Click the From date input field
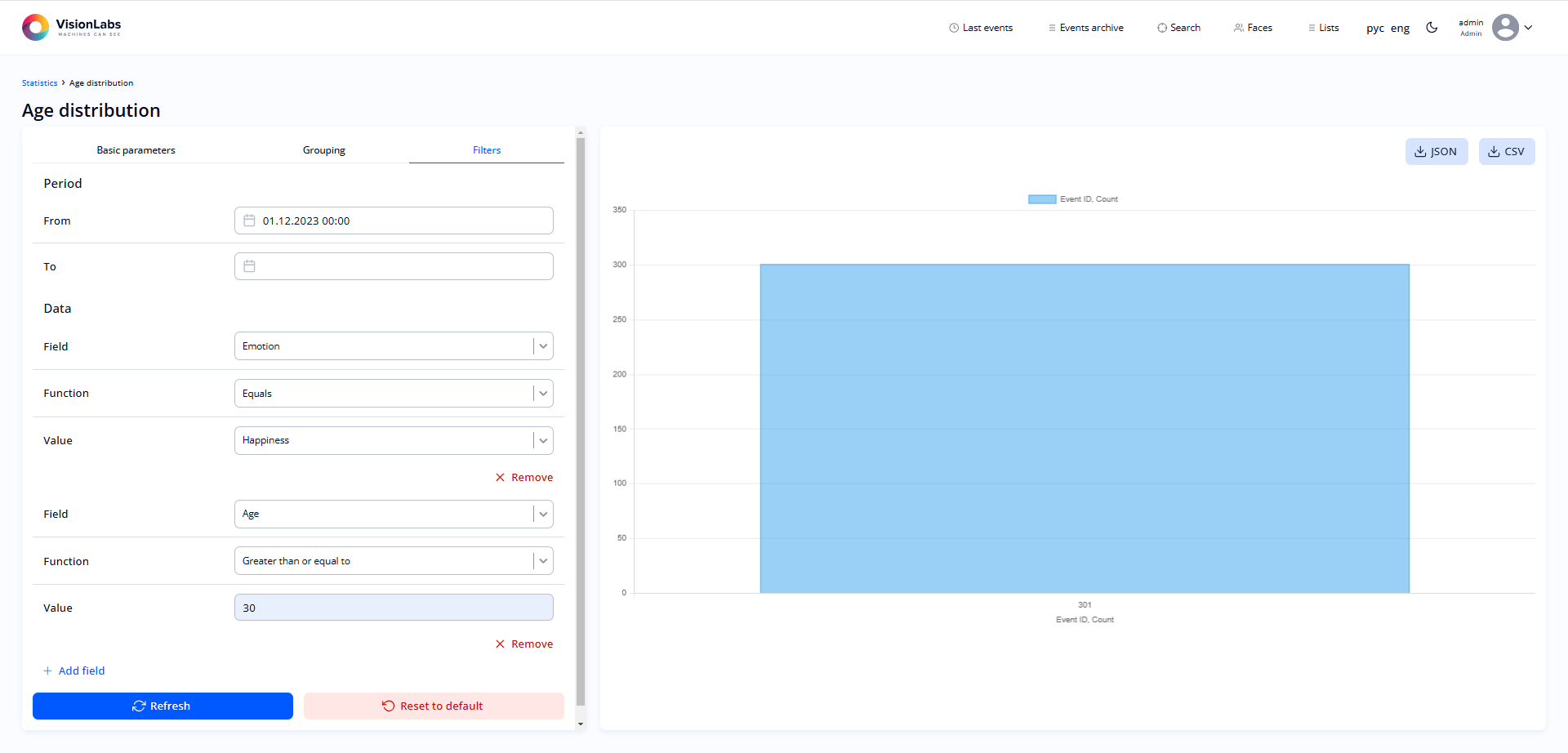Viewport: 1568px width, 753px height. 394,221
